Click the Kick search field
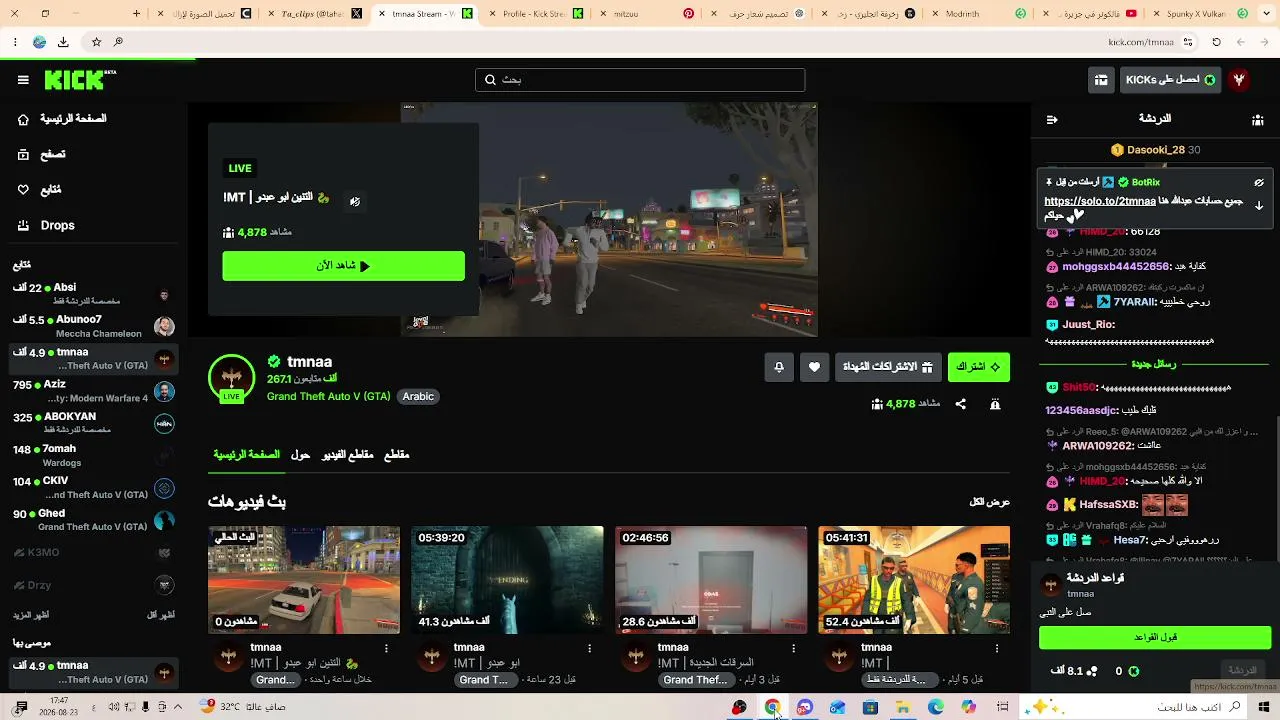Screen dimensions: 1280x720 point(640,80)
